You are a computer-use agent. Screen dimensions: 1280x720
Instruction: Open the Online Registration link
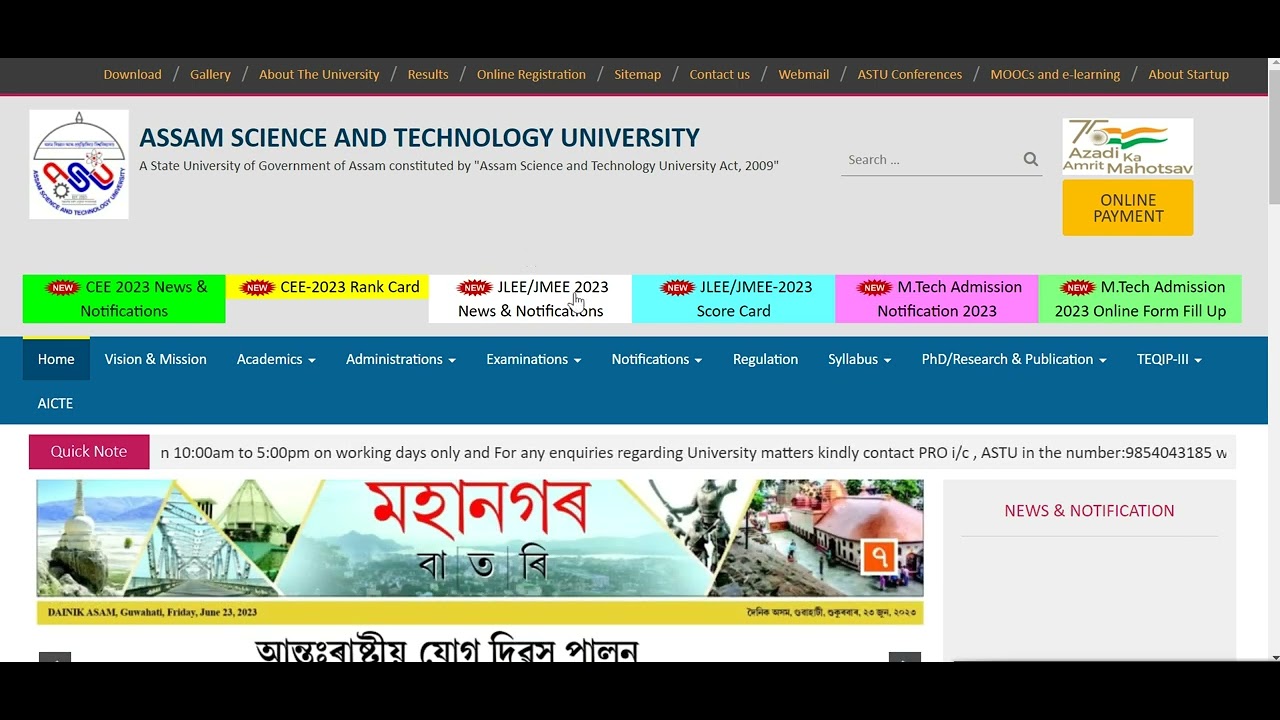(x=531, y=74)
